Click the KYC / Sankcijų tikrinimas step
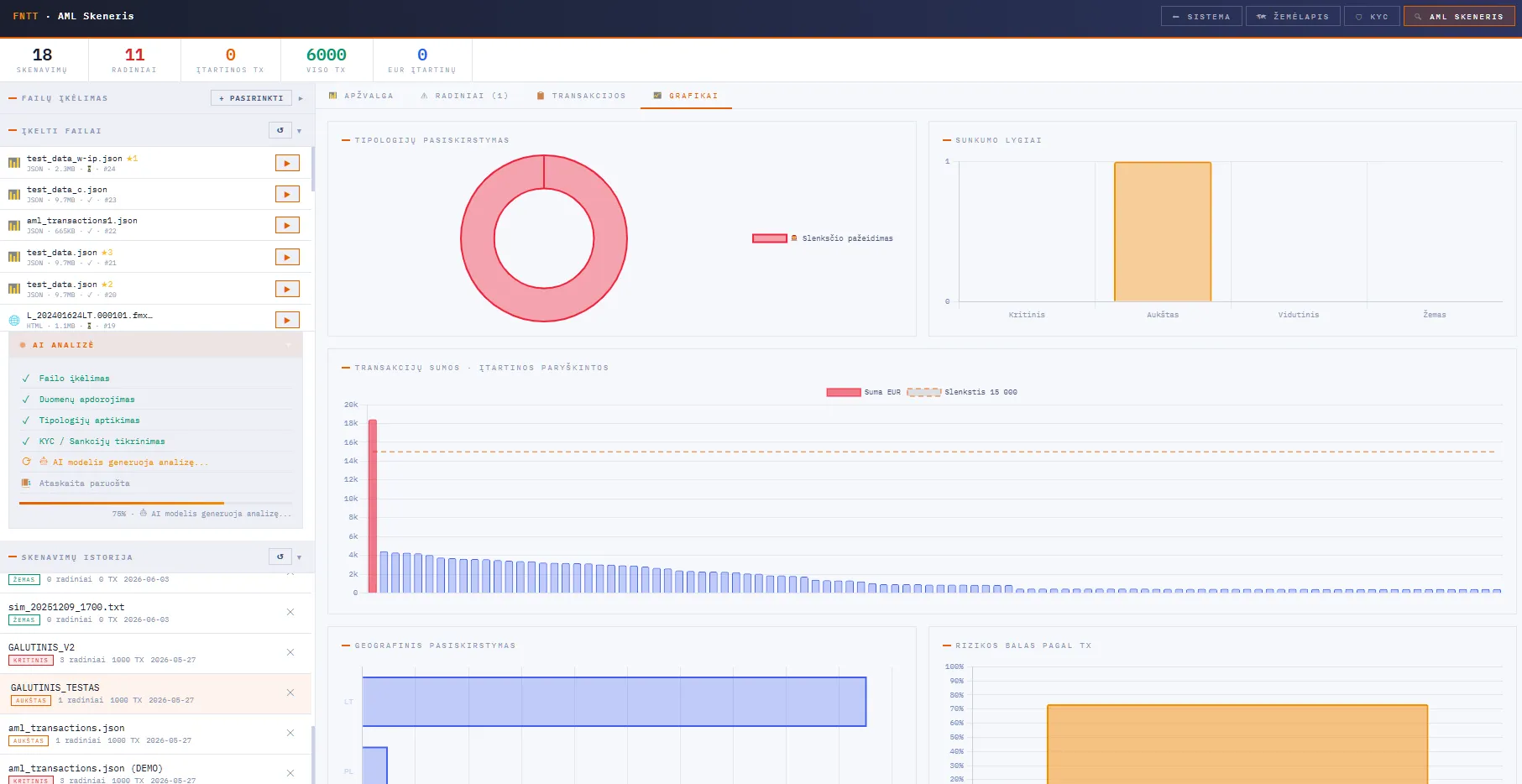1522x784 pixels. (x=156, y=441)
